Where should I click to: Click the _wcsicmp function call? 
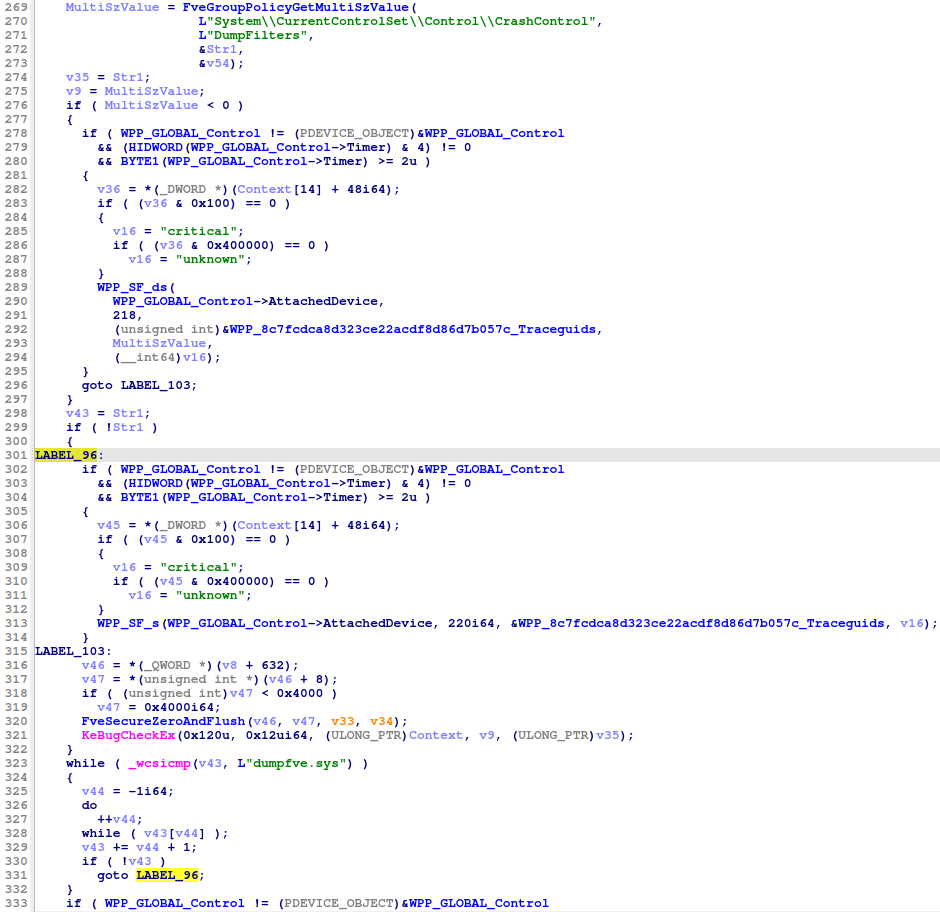(x=155, y=763)
